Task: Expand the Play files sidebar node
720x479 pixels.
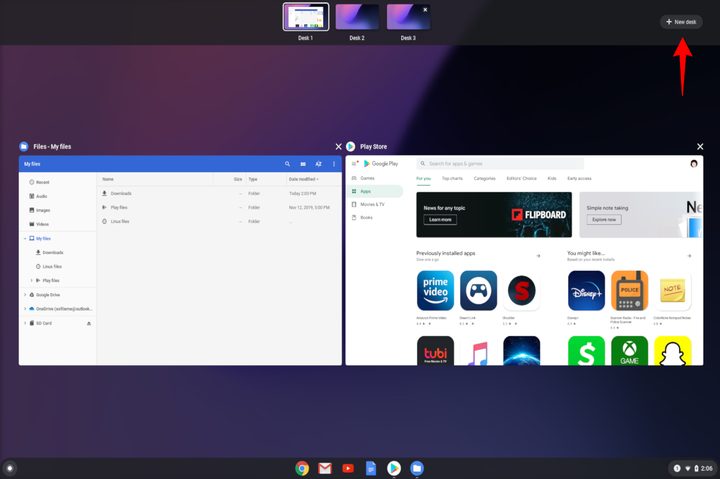Action: click(32, 280)
